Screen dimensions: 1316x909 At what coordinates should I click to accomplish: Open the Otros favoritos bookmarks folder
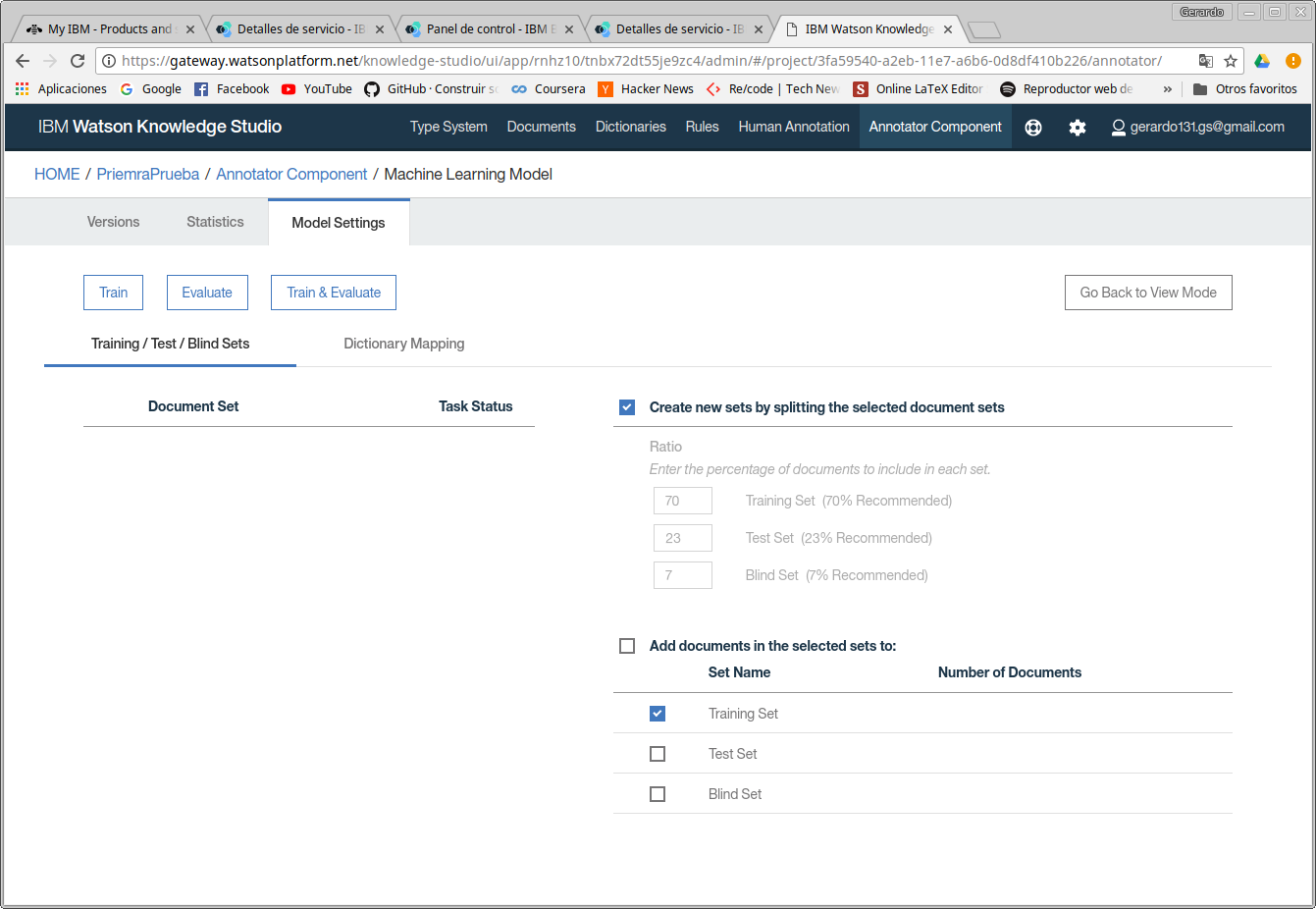[x=1245, y=89]
